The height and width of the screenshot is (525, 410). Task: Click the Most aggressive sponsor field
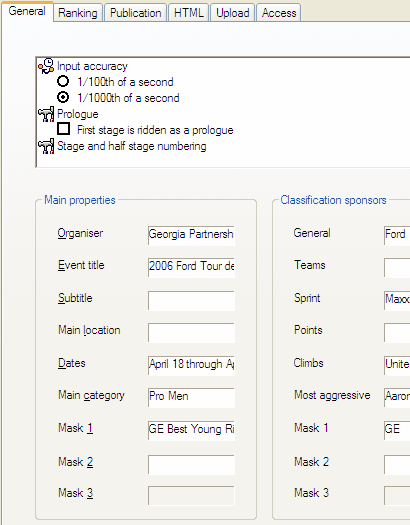click(x=397, y=397)
